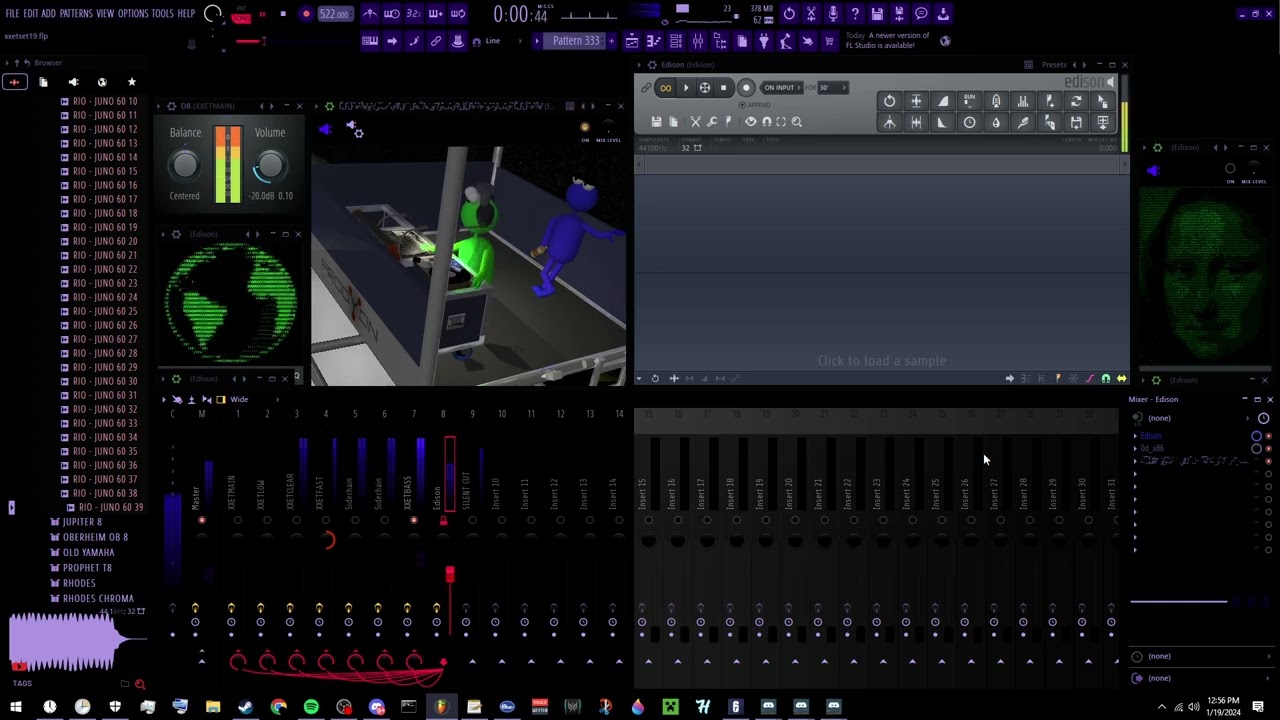
Task: Open the Edison time stretch clock tool
Action: (969, 122)
